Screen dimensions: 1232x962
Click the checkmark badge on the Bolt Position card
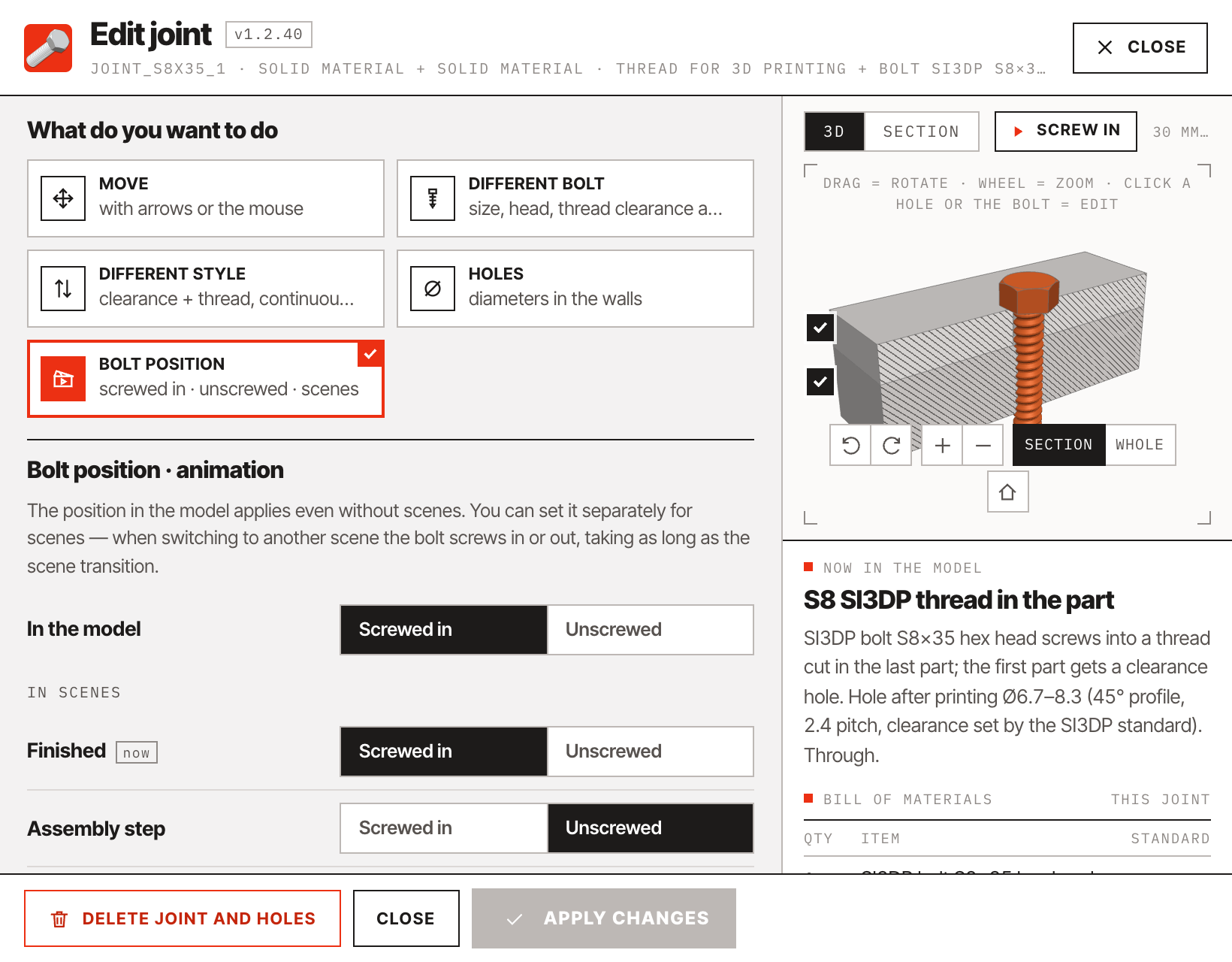click(370, 354)
